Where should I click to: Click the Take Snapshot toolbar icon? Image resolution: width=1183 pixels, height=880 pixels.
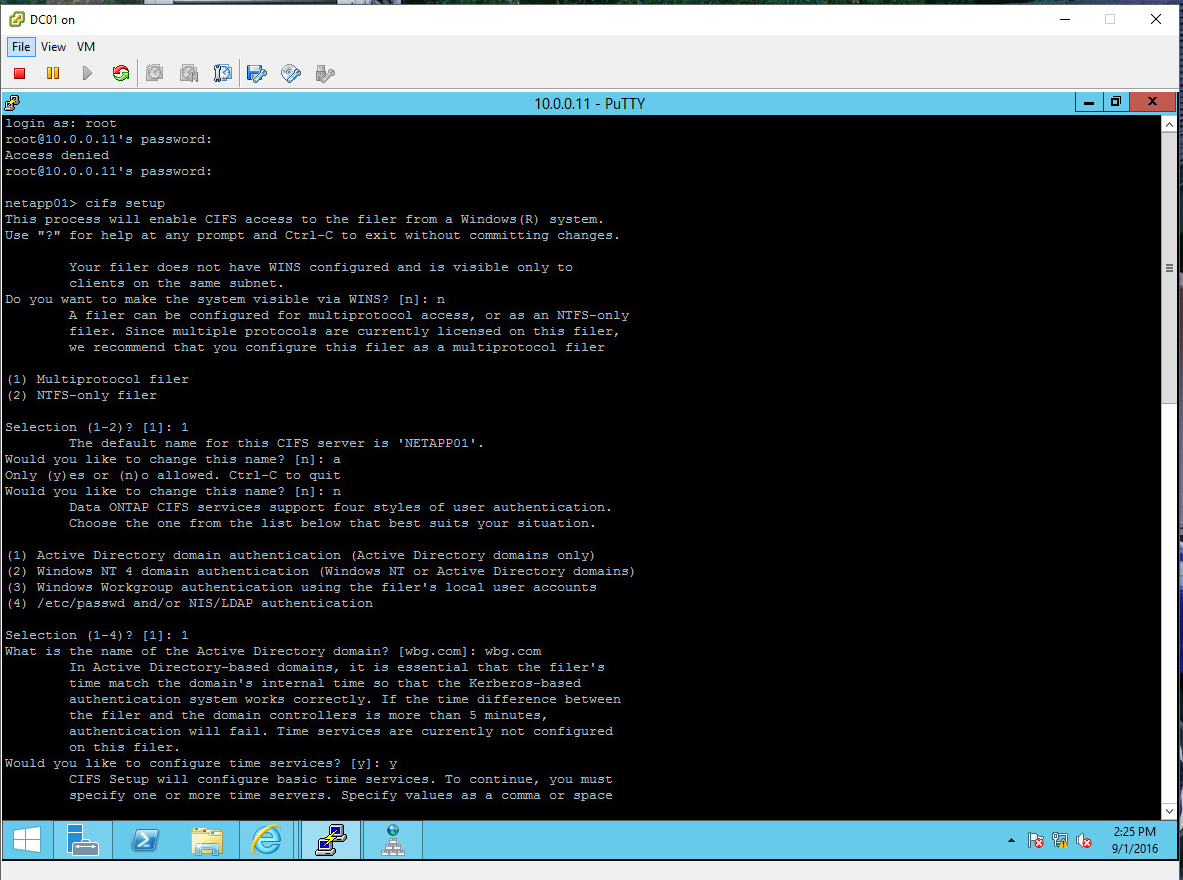point(155,73)
